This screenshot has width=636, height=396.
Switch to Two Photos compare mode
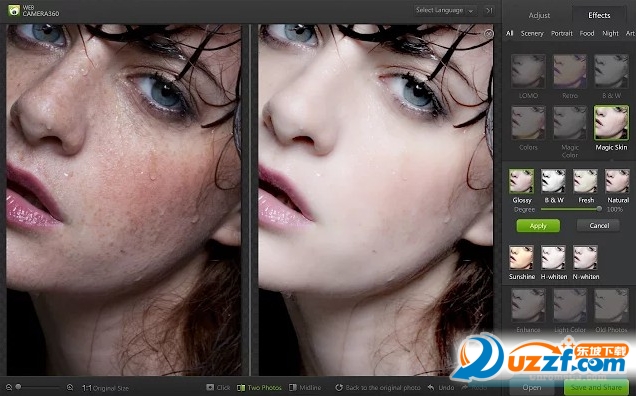tap(259, 388)
